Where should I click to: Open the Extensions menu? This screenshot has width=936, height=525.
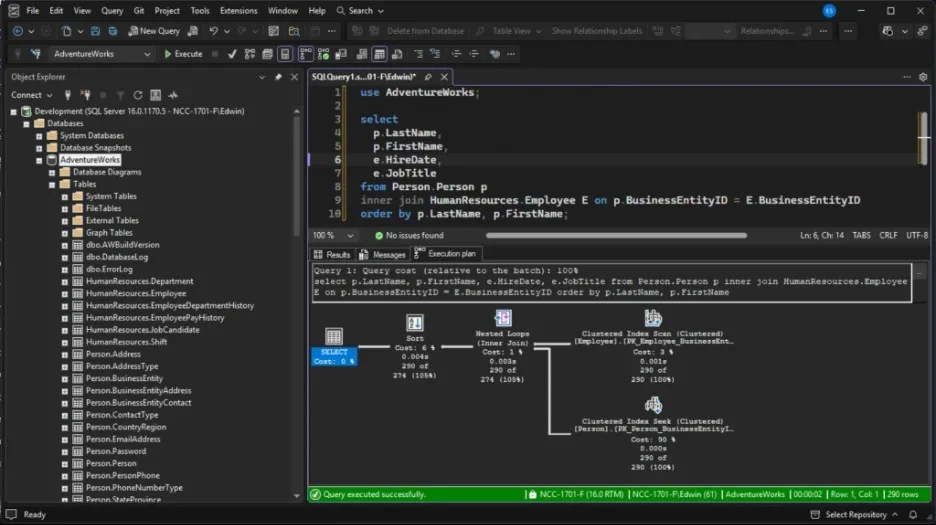[238, 11]
